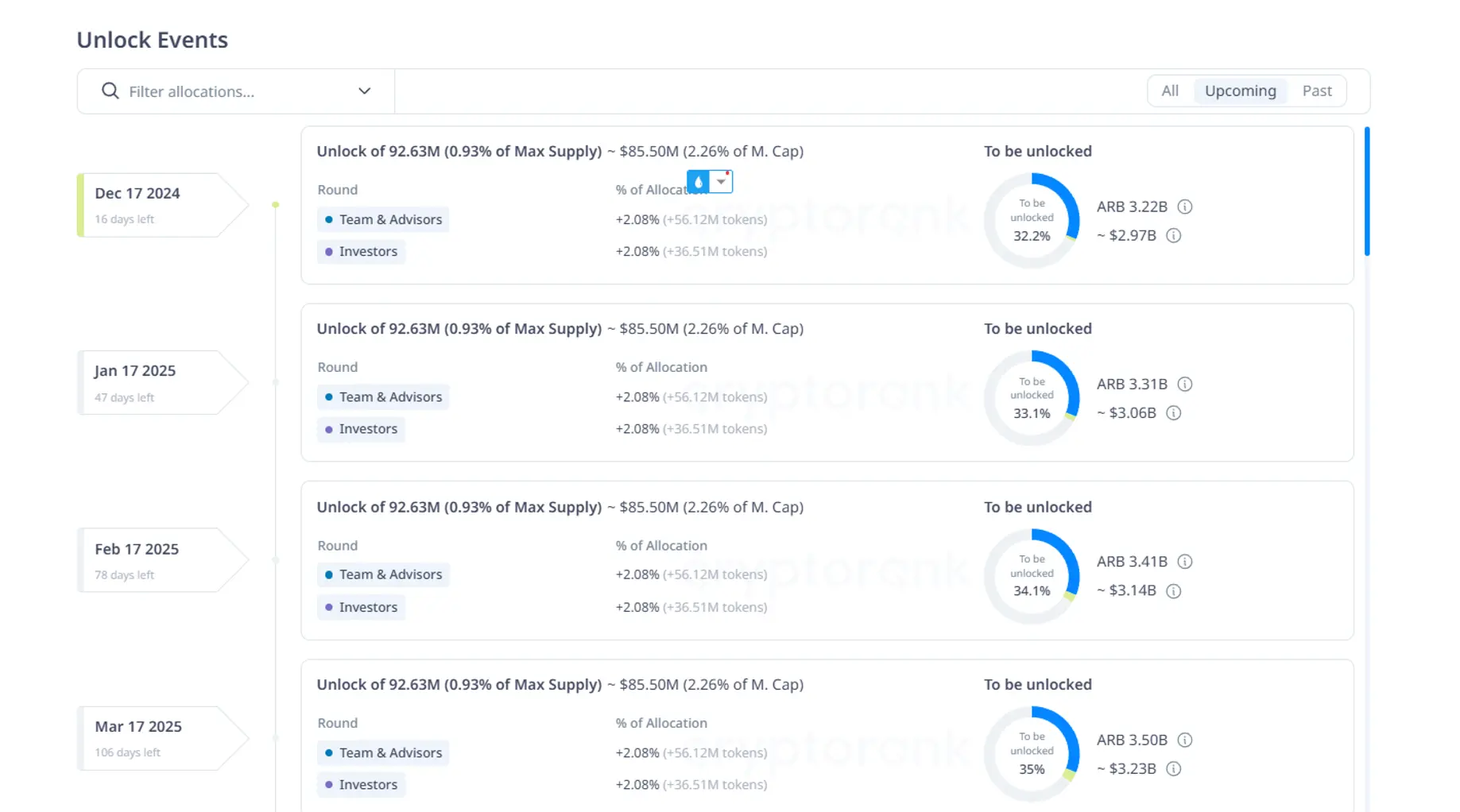Click the 32.2% to be unlocked donut chart
Viewport: 1460px width, 812px height.
pos(1032,220)
